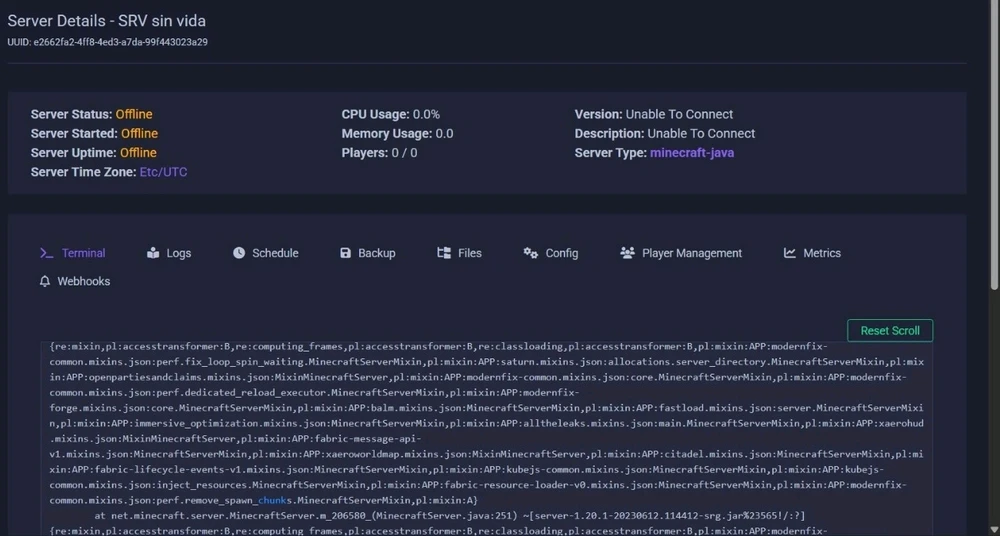Image resolution: width=1000 pixels, height=536 pixels.
Task: Switch to the Logs tab label
Action: click(x=179, y=254)
